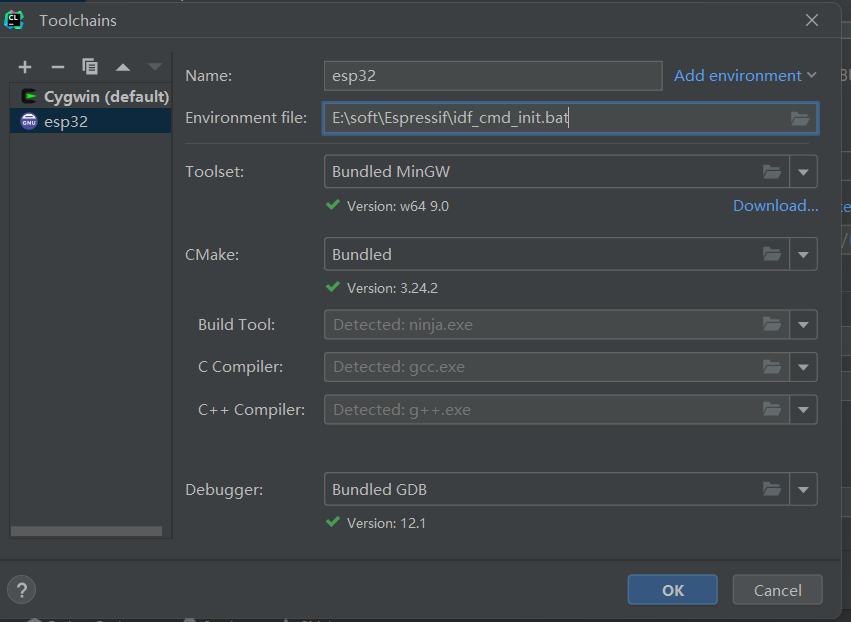Open the Add environment menu
The height and width of the screenshot is (622, 851).
[x=745, y=76]
